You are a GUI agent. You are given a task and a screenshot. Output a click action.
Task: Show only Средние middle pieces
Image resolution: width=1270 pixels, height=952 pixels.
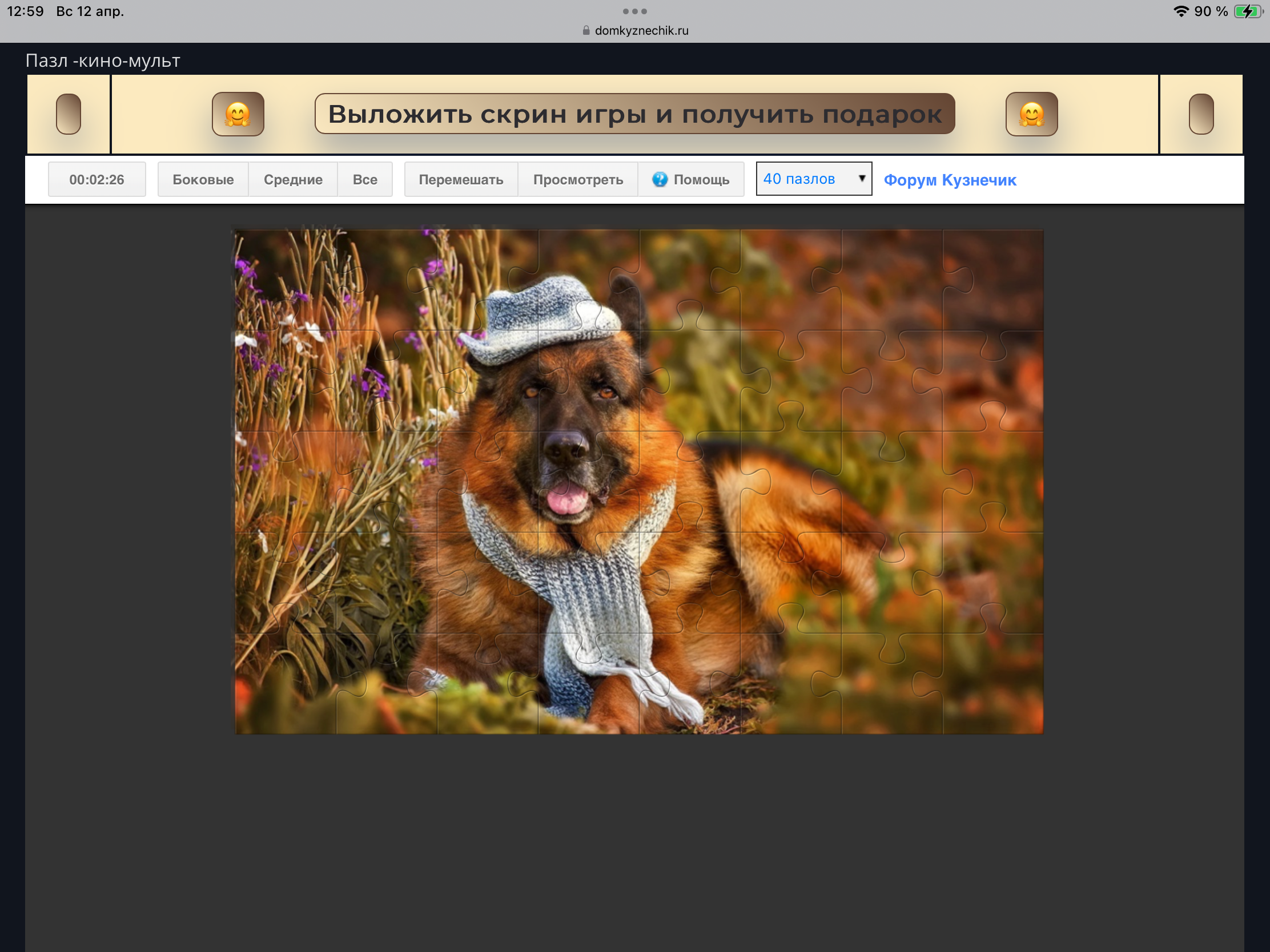tap(293, 180)
